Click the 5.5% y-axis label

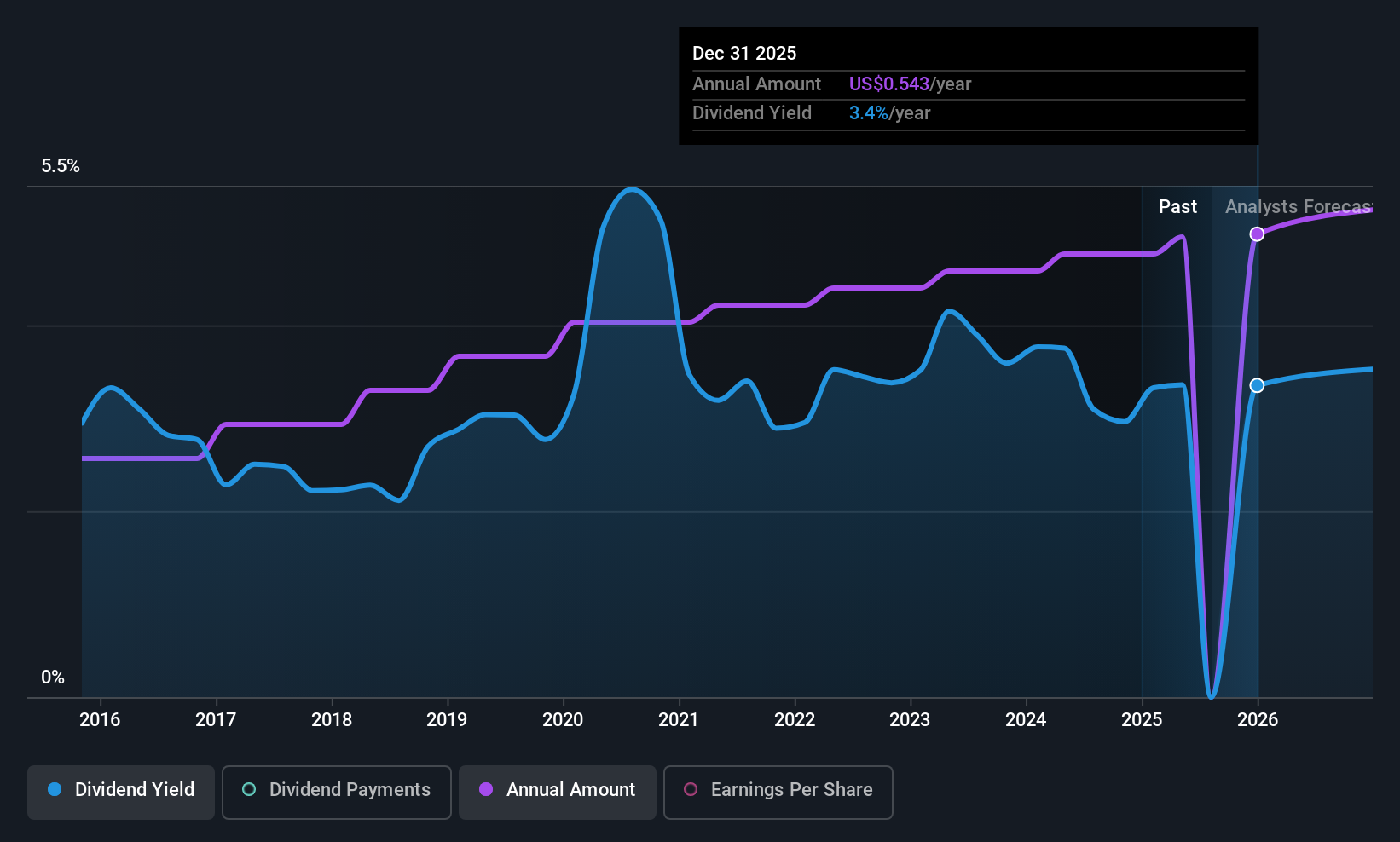click(61, 166)
